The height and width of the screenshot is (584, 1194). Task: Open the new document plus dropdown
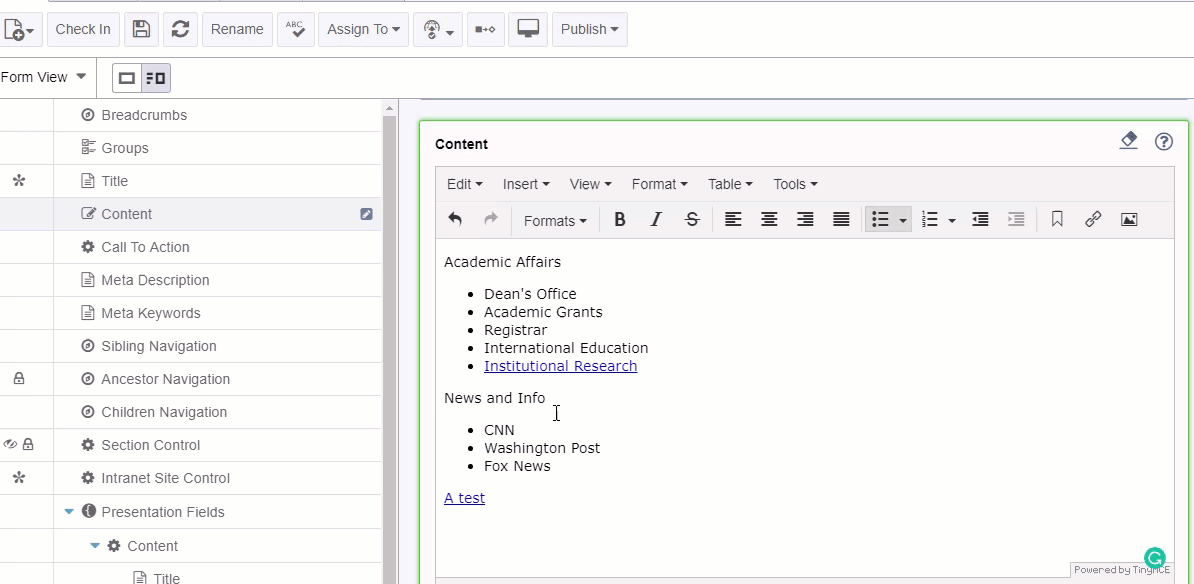pos(19,30)
